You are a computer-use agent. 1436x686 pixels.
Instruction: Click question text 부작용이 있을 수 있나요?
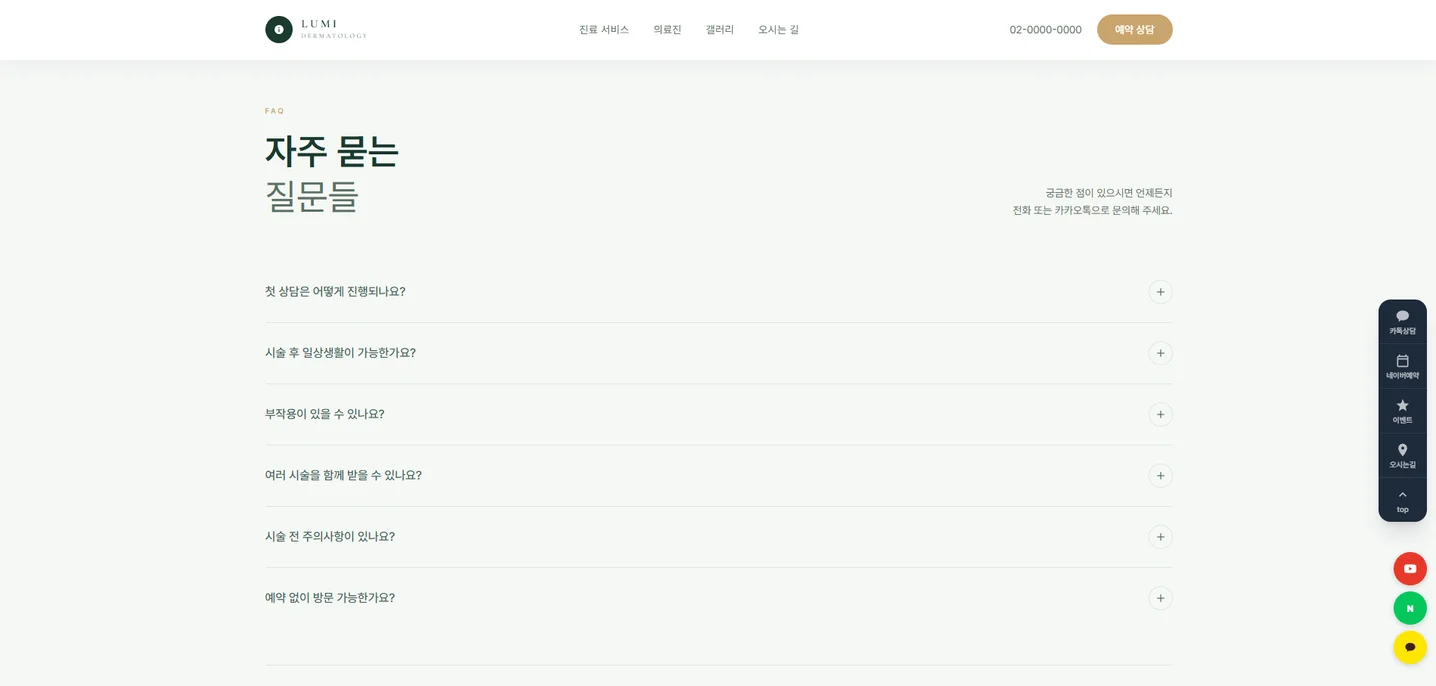coord(325,414)
